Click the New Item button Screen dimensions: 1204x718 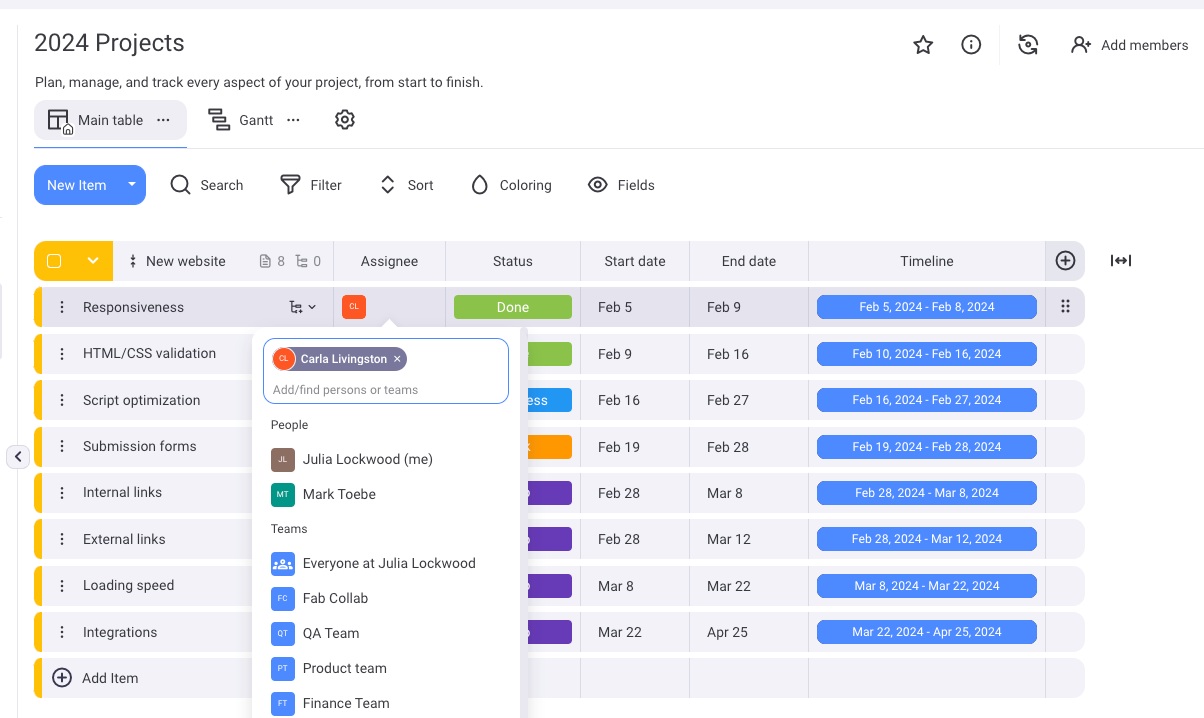coord(76,185)
